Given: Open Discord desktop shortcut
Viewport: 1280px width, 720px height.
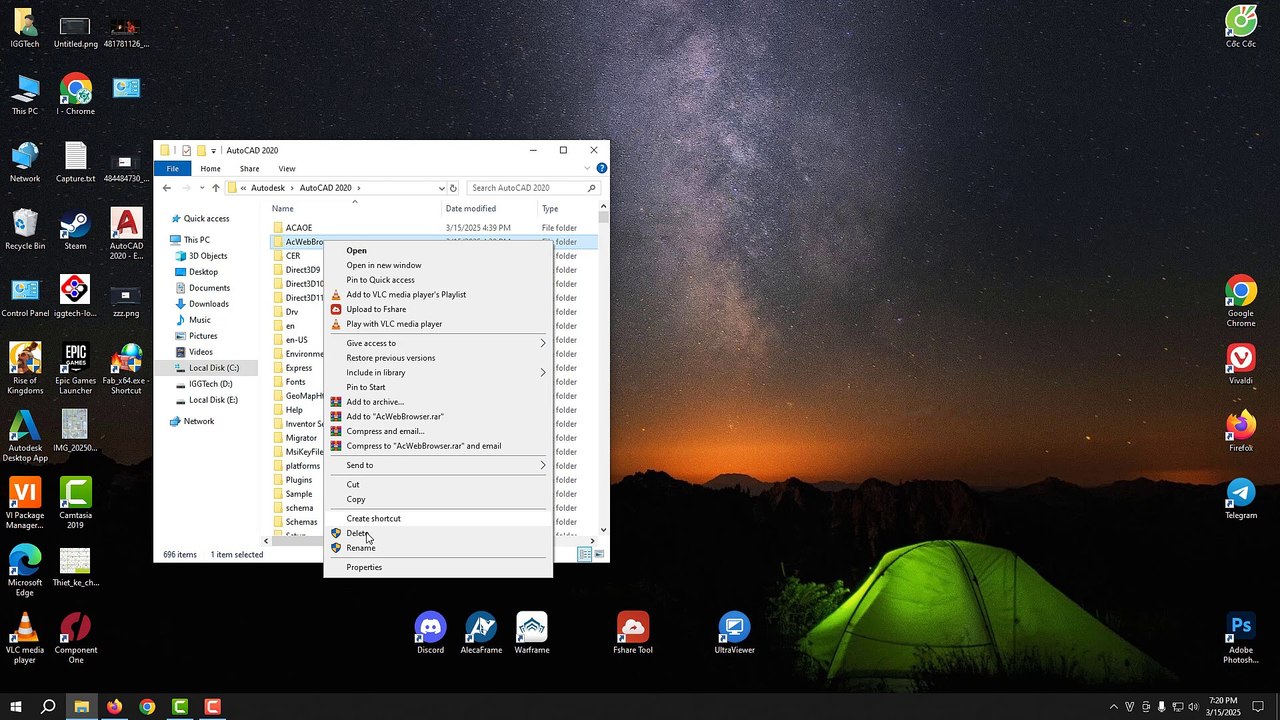Looking at the screenshot, I should click(x=431, y=633).
